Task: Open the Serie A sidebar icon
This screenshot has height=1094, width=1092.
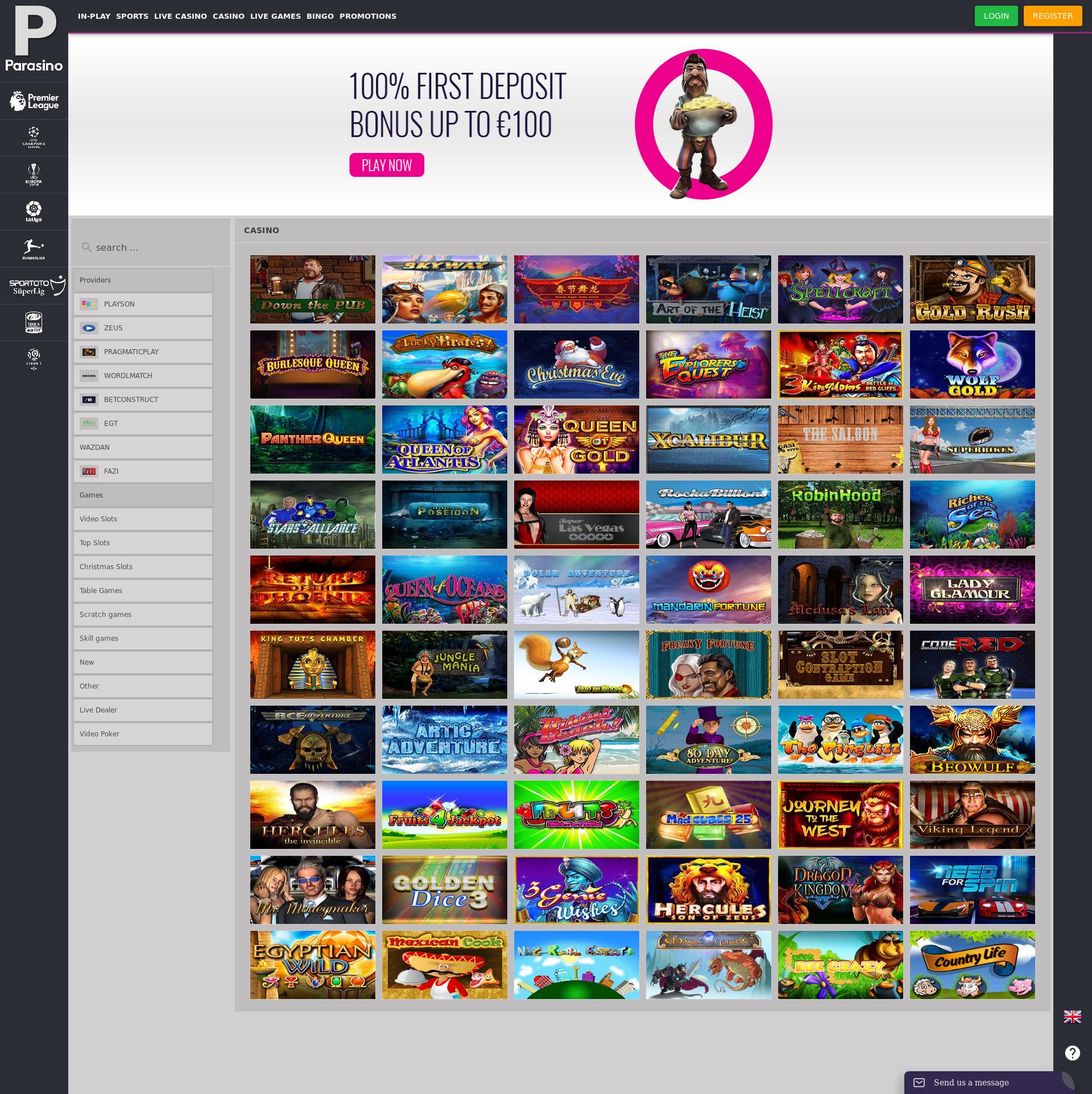Action: pos(34,322)
